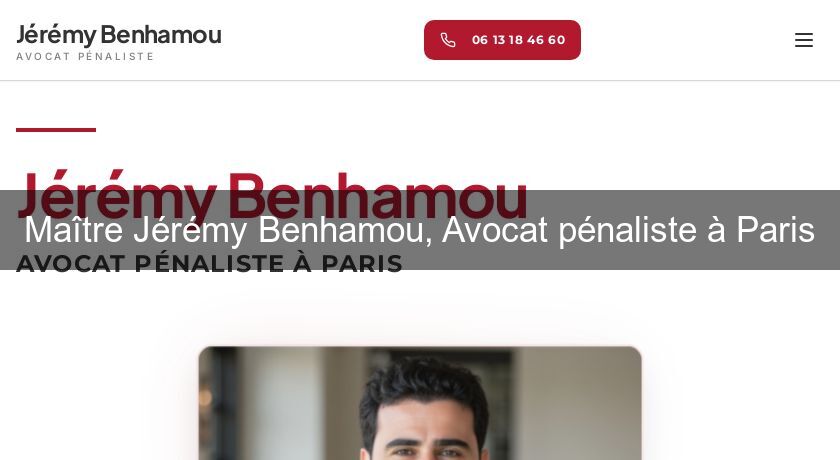The height and width of the screenshot is (460, 840).
Task: Click the blurred background left of the man
Action: [273, 403]
